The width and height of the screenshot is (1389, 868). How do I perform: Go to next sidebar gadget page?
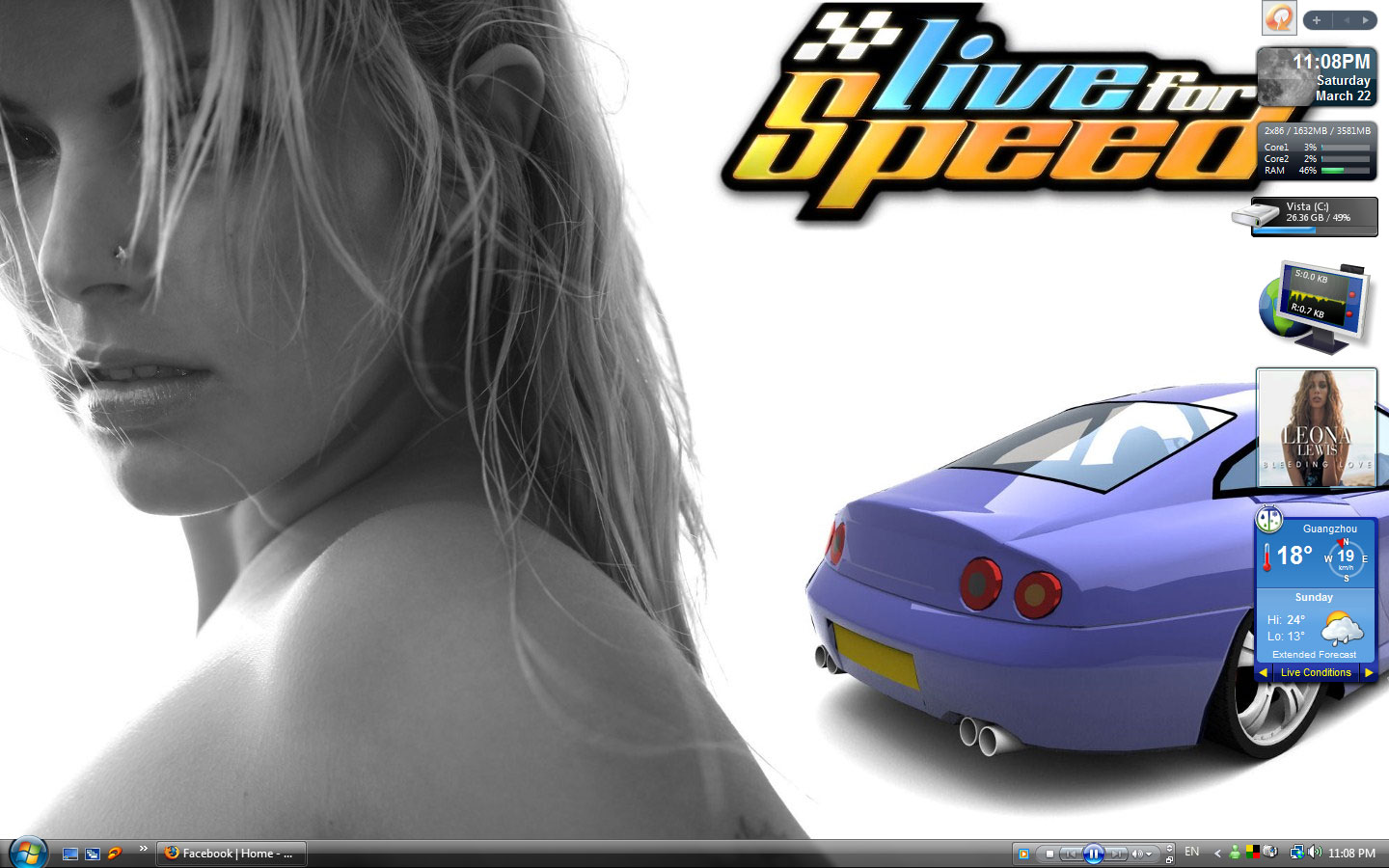(1365, 20)
